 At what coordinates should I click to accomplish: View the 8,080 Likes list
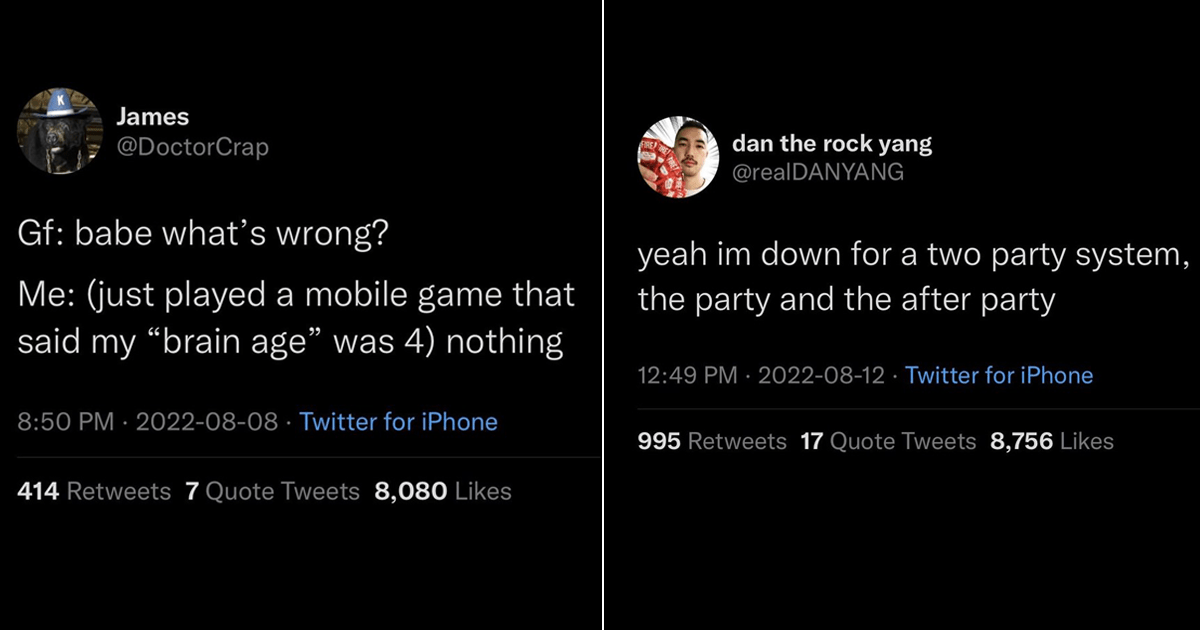pyautogui.click(x=442, y=491)
